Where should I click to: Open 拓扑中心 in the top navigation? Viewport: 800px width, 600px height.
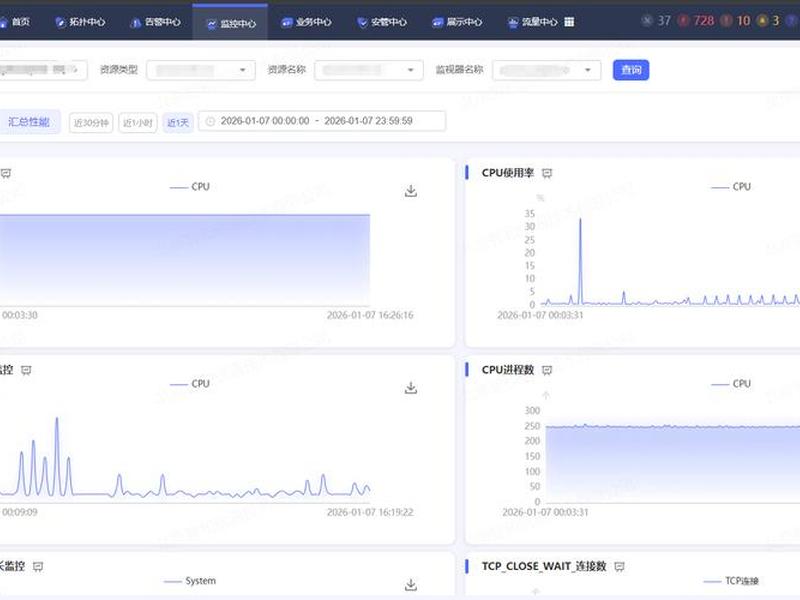(x=81, y=22)
